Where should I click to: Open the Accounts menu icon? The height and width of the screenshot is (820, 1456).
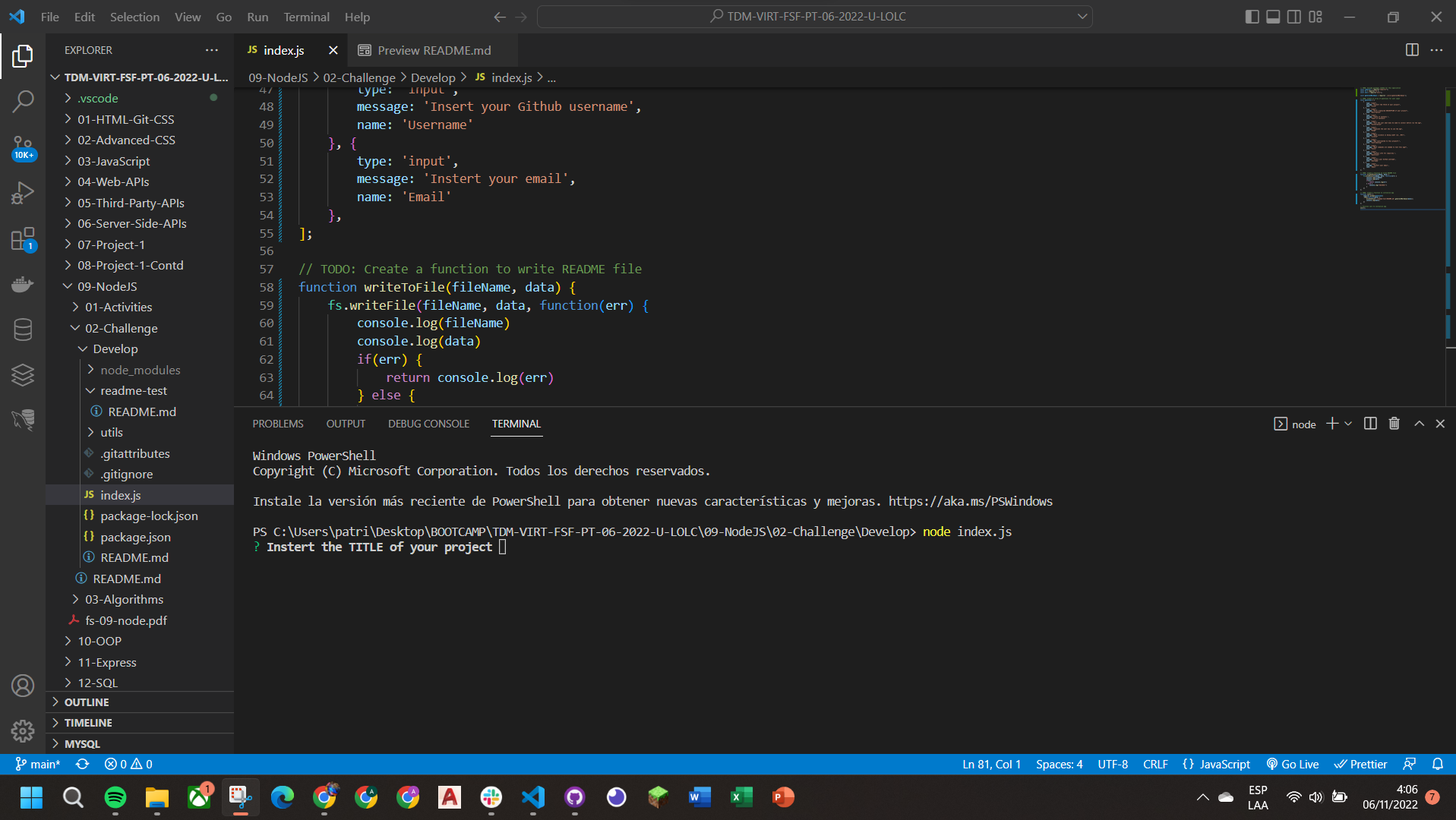click(23, 686)
